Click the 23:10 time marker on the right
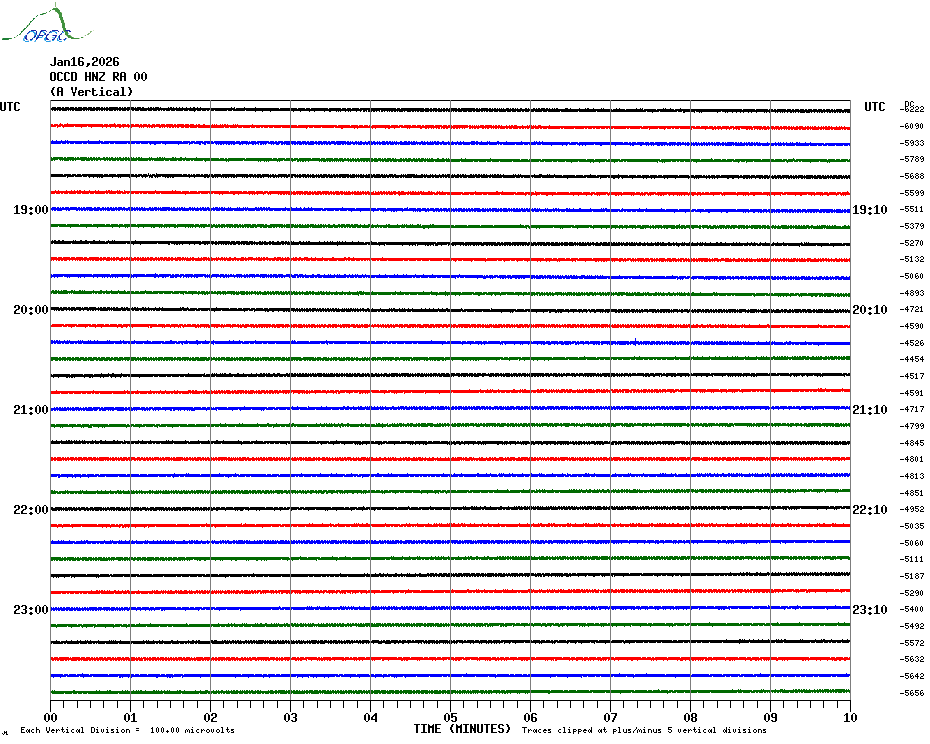Viewport: 930px width, 744px height. click(x=869, y=610)
